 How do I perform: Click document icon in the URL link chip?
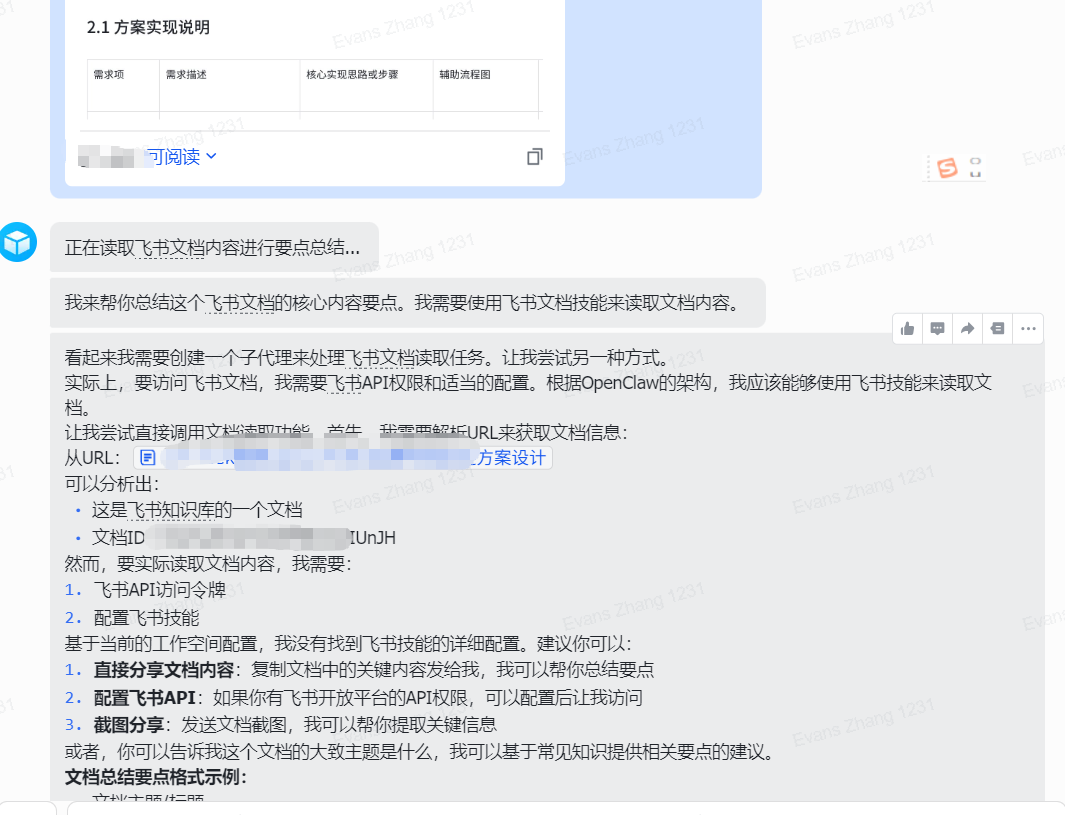147,458
